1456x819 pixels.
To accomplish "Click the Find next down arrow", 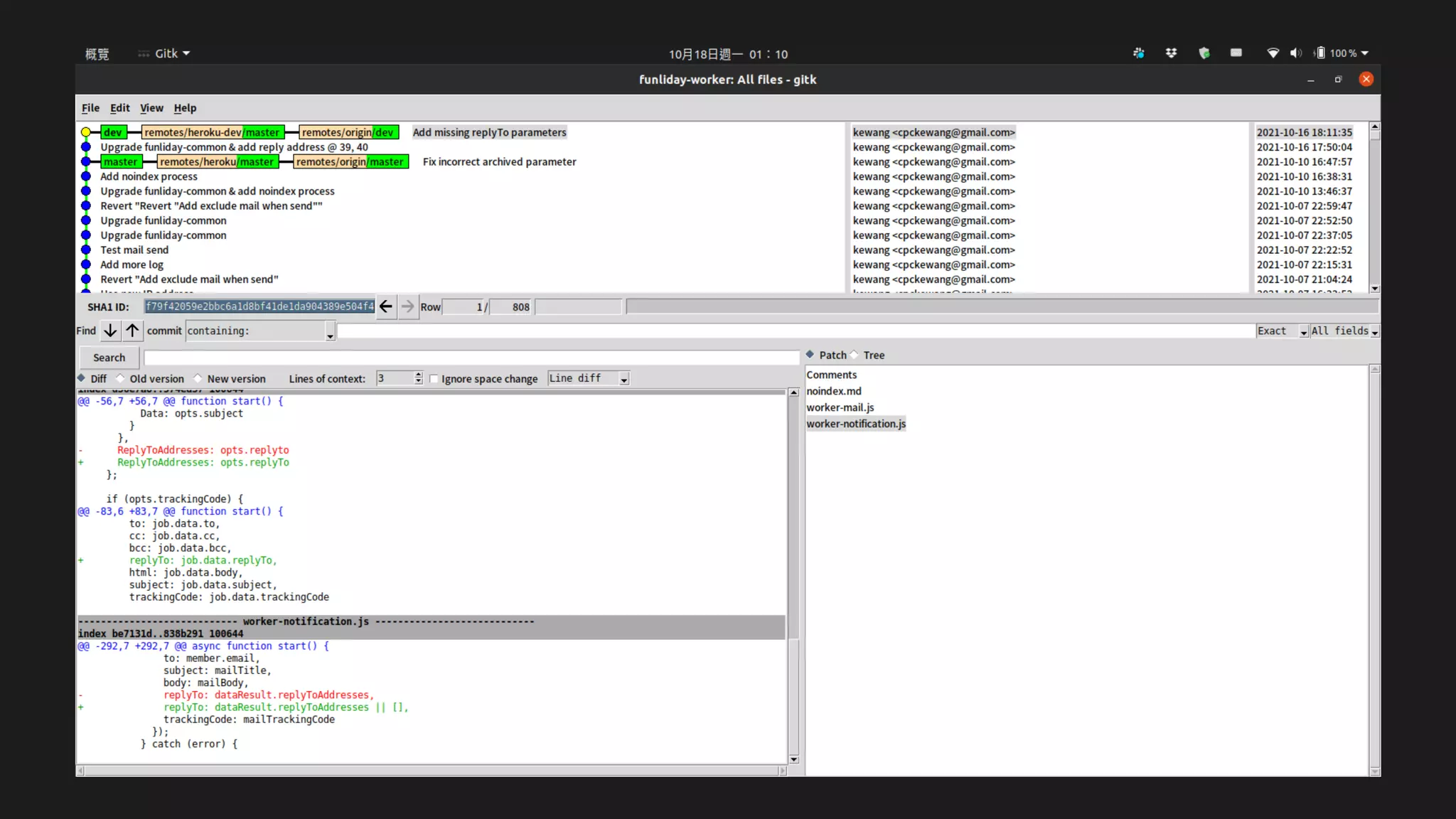I will 110,331.
